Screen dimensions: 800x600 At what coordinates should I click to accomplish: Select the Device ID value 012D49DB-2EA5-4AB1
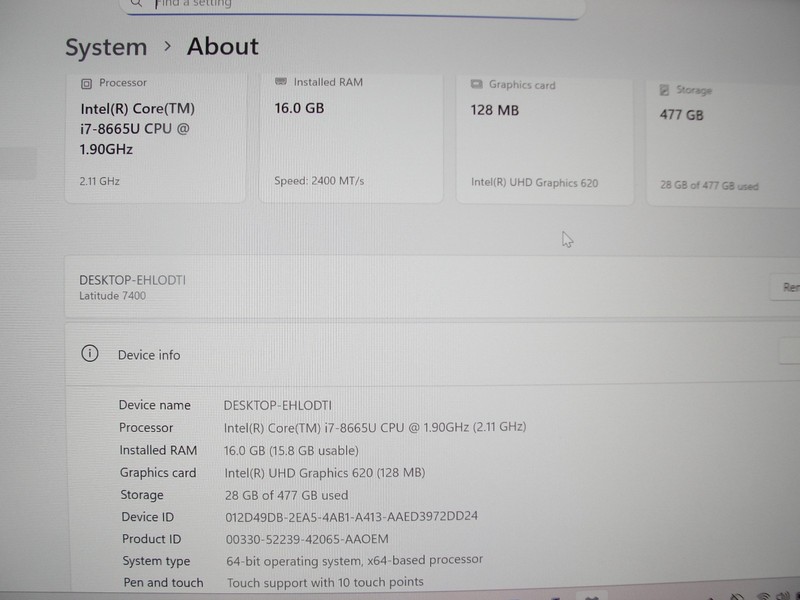point(352,516)
